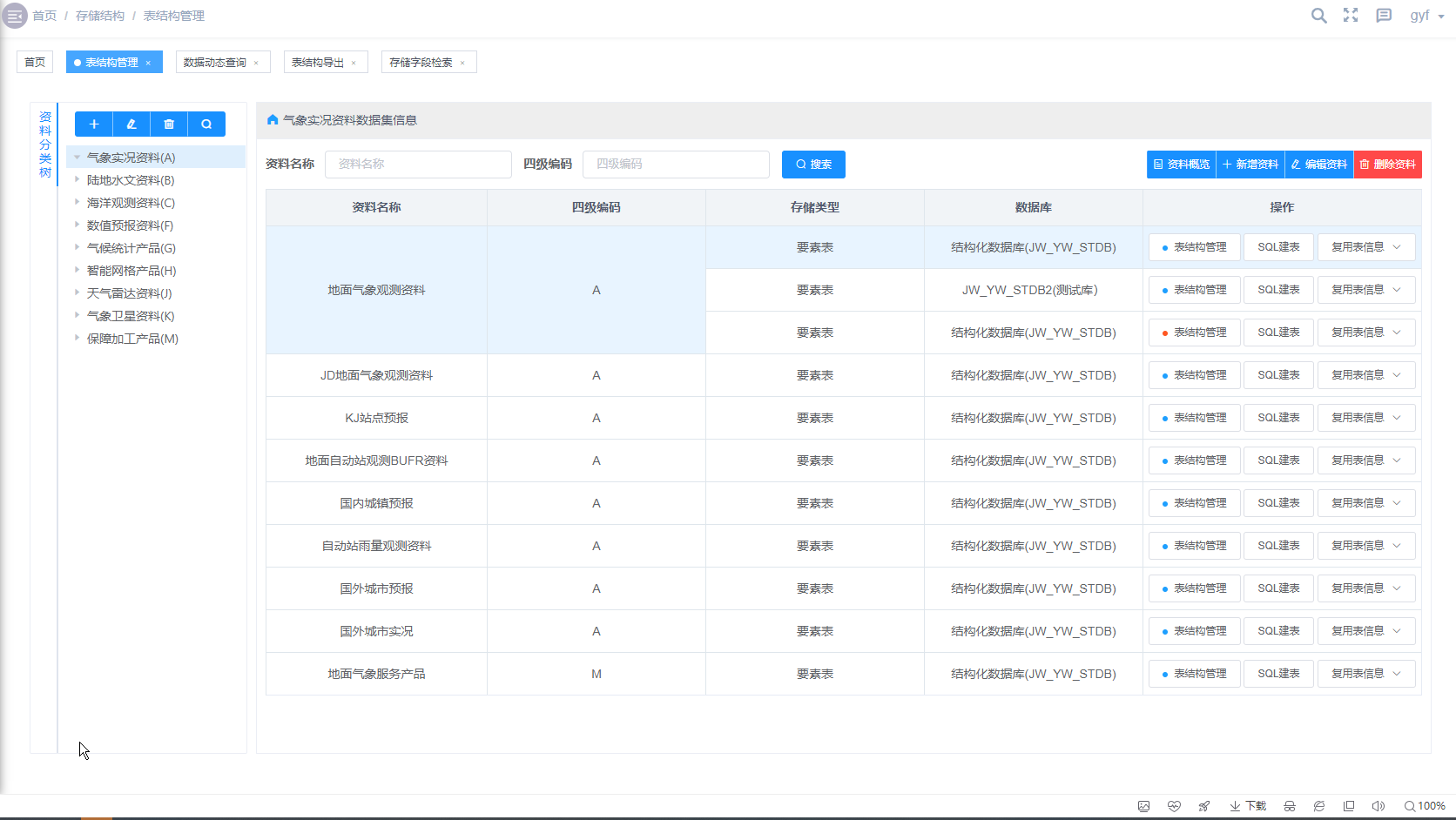Select 气象卫星资料(K) in the tree

pos(131,316)
